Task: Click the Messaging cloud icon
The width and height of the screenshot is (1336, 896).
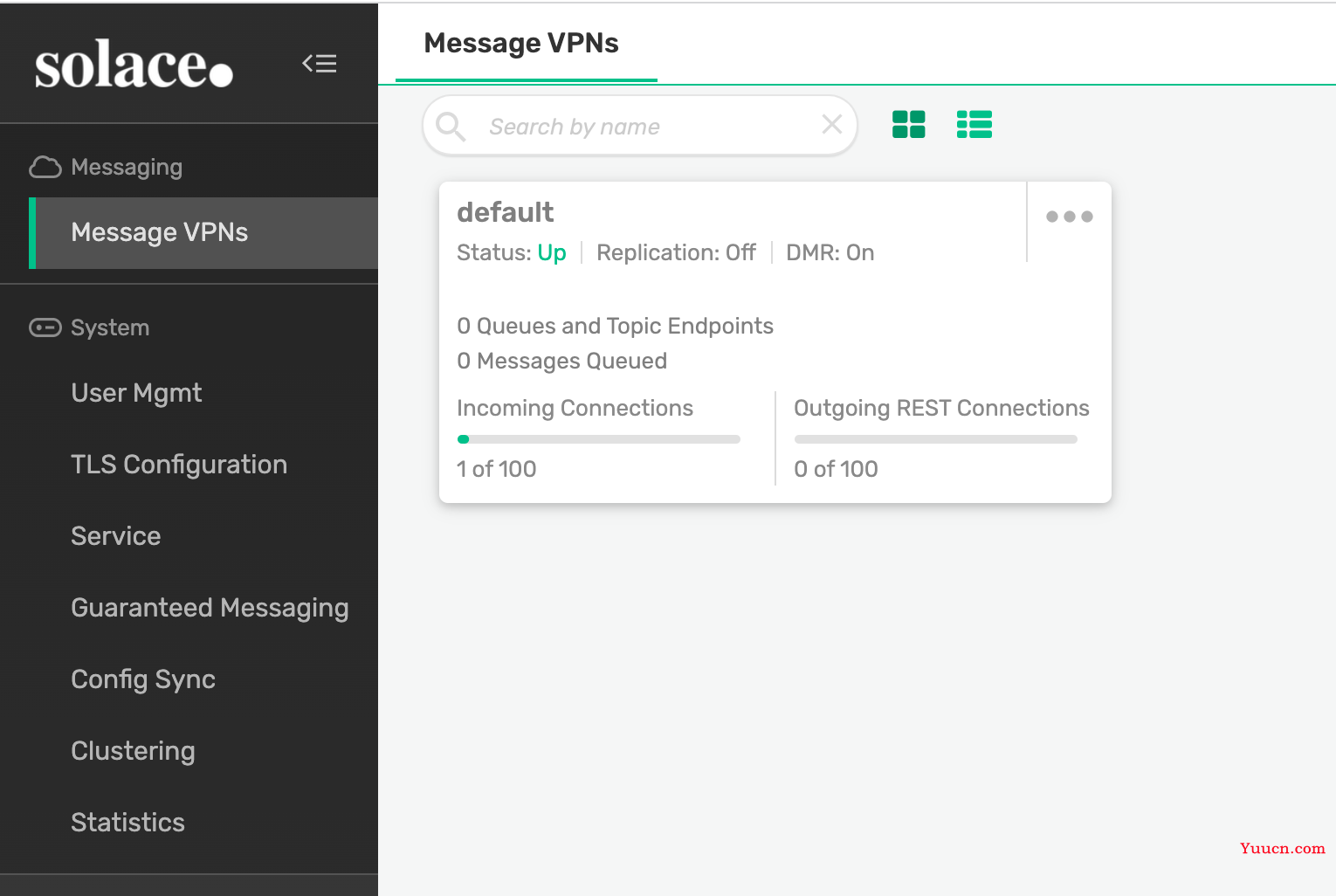Action: coord(45,167)
